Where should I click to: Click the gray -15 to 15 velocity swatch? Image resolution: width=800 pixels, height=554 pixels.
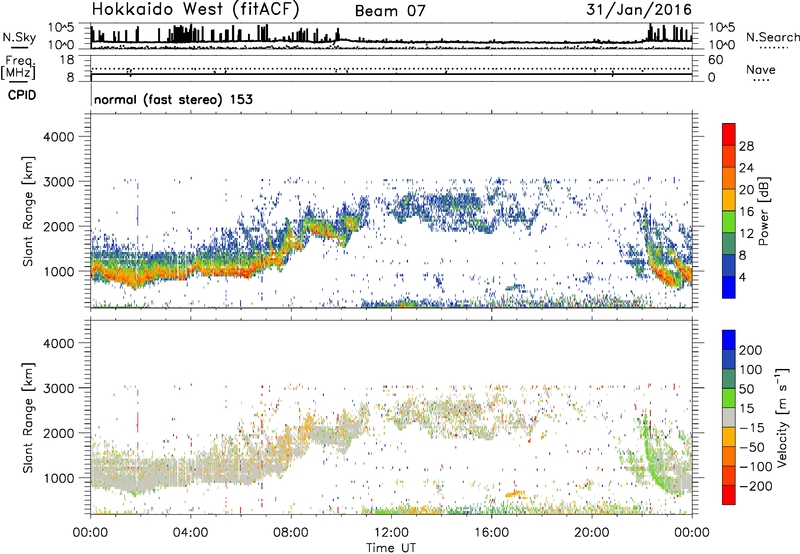point(729,417)
